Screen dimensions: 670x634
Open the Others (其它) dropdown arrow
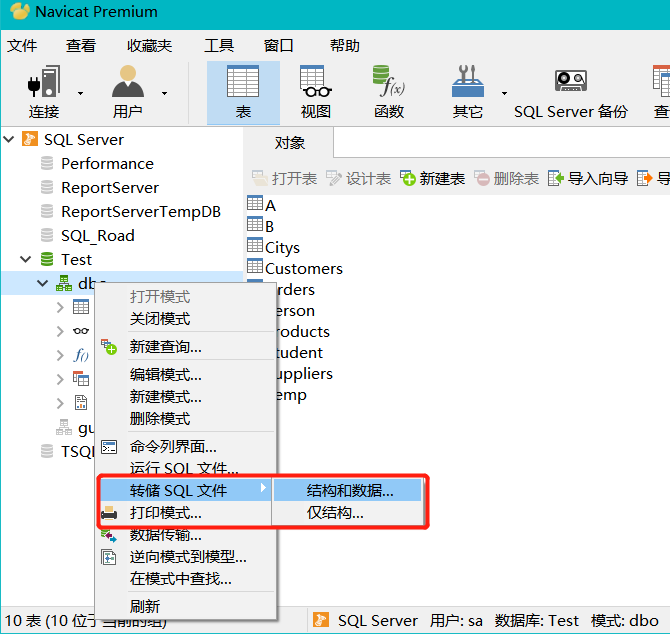(x=504, y=93)
